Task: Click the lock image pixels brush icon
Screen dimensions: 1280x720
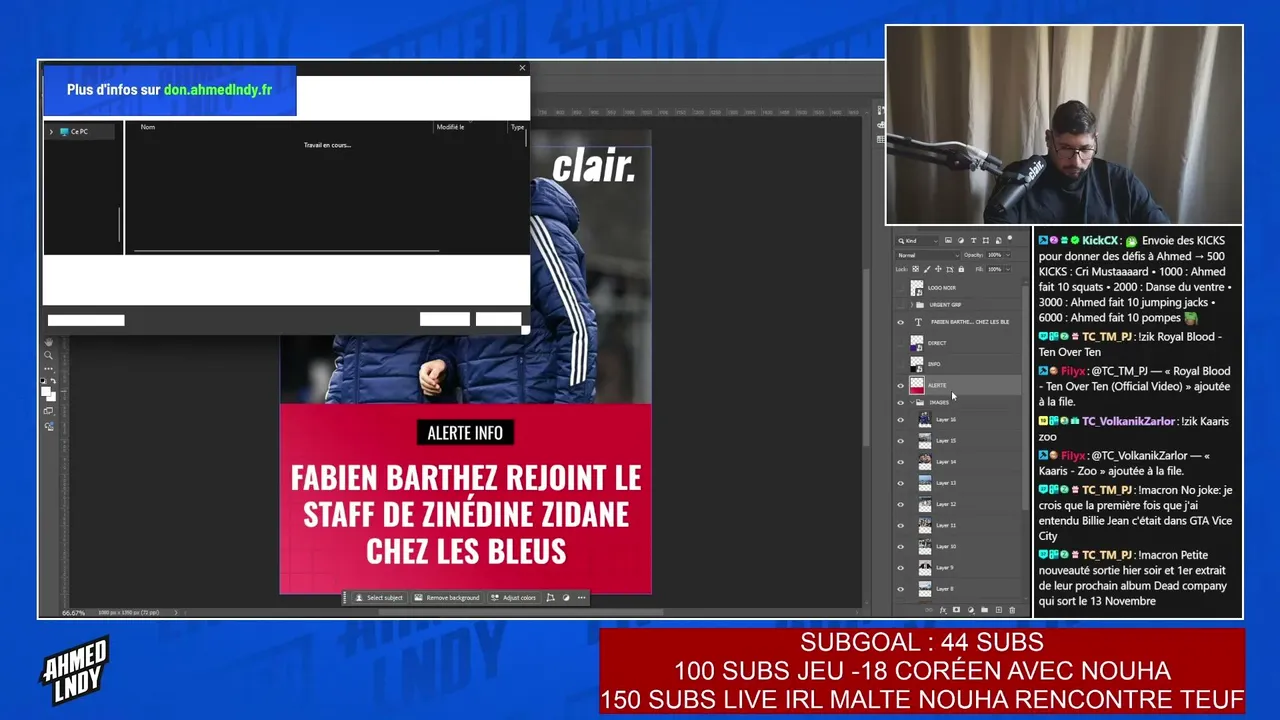Action: click(927, 269)
